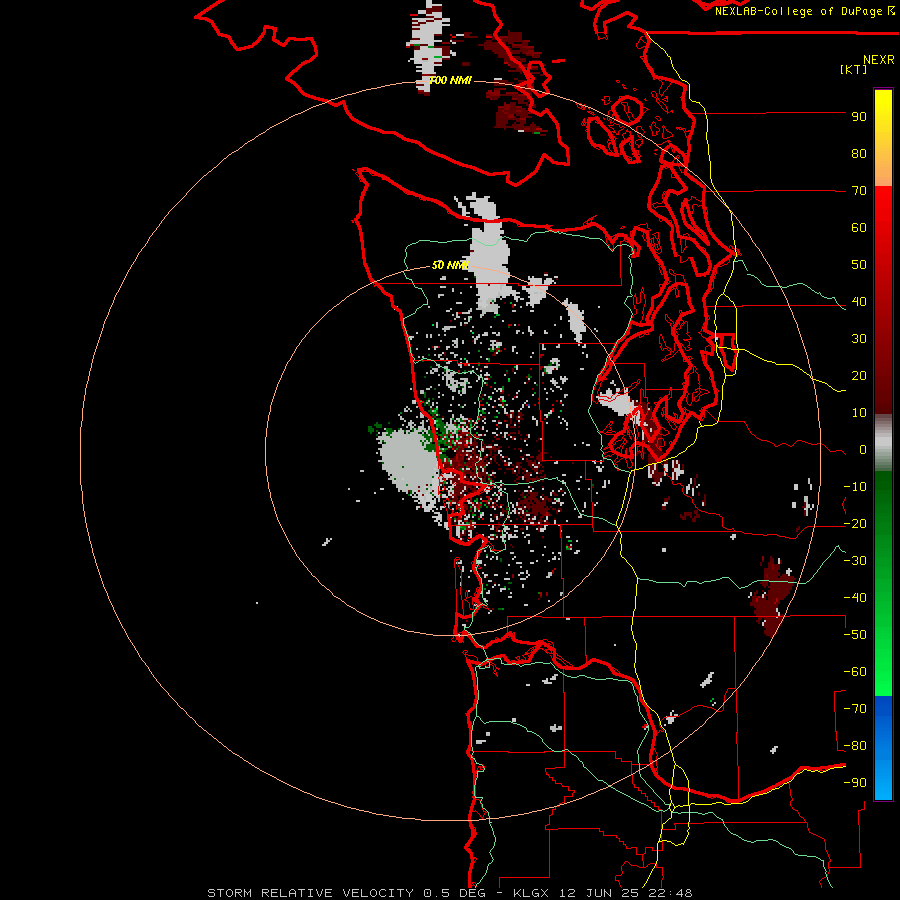Click the 30 knot scale value
The image size is (900, 900).
859,339
